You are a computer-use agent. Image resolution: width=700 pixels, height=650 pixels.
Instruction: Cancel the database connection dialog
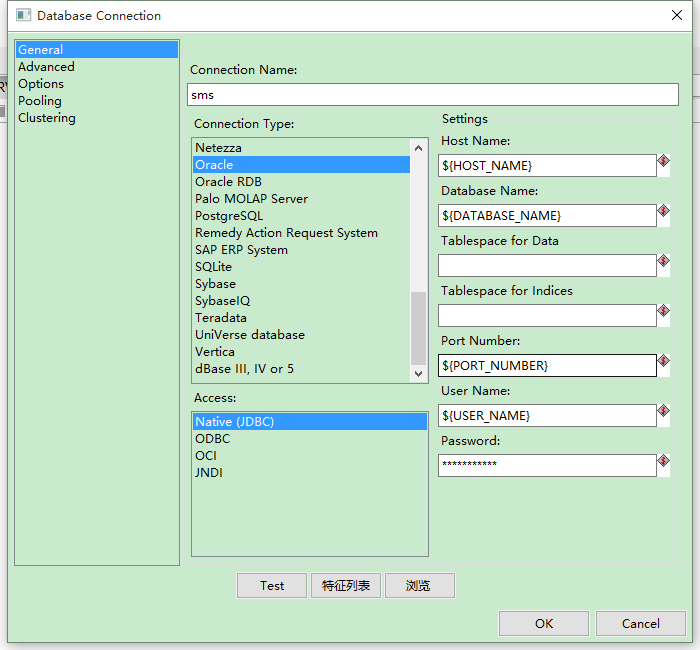click(x=641, y=623)
